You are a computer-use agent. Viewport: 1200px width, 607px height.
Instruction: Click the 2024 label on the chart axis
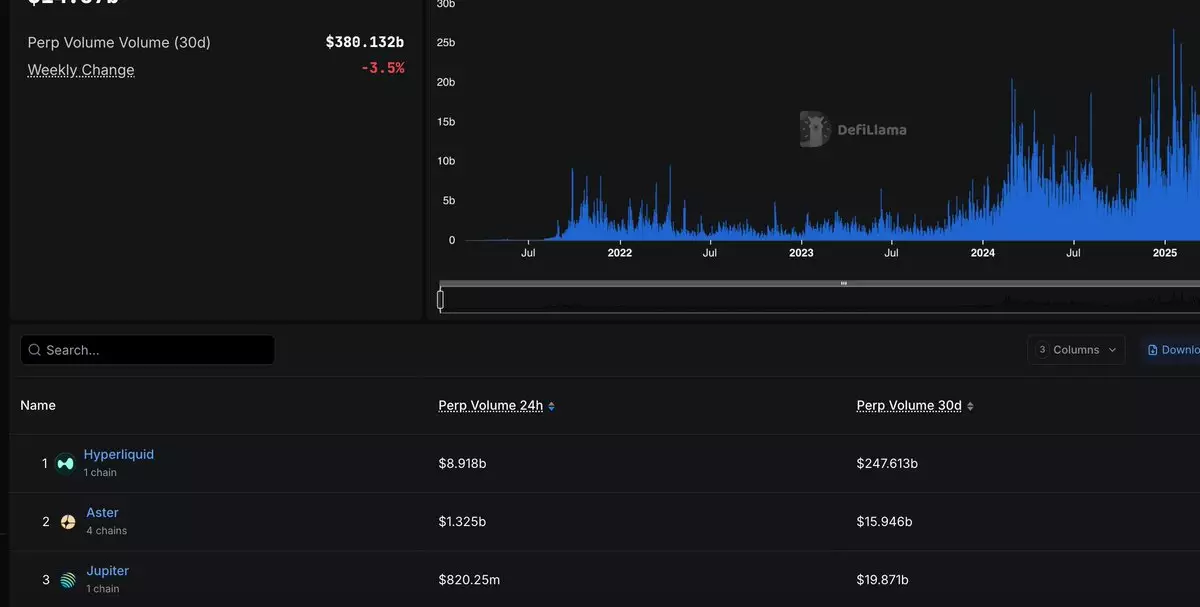click(983, 253)
